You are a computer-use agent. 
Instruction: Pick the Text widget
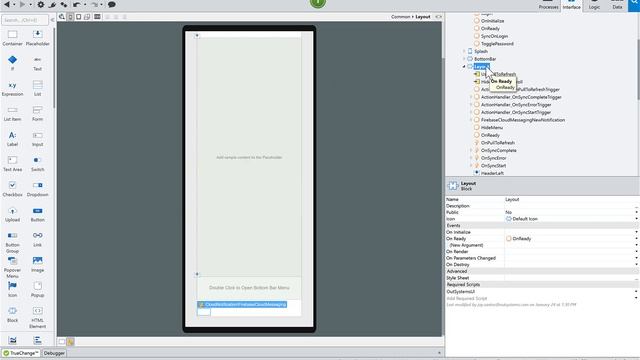pos(38,63)
